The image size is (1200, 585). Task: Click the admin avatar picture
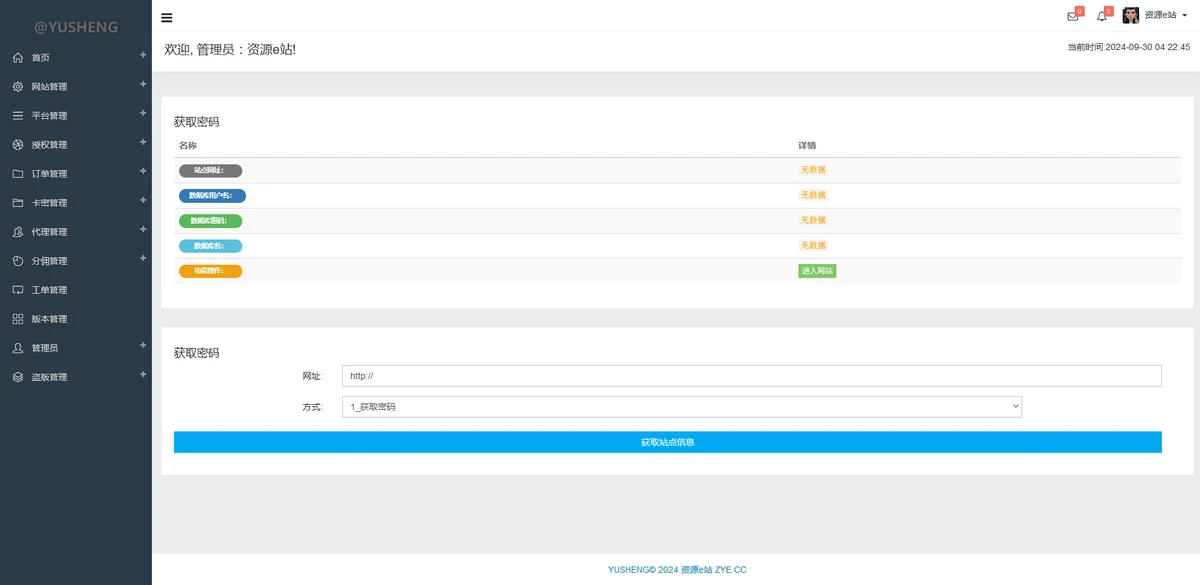tap(1131, 15)
